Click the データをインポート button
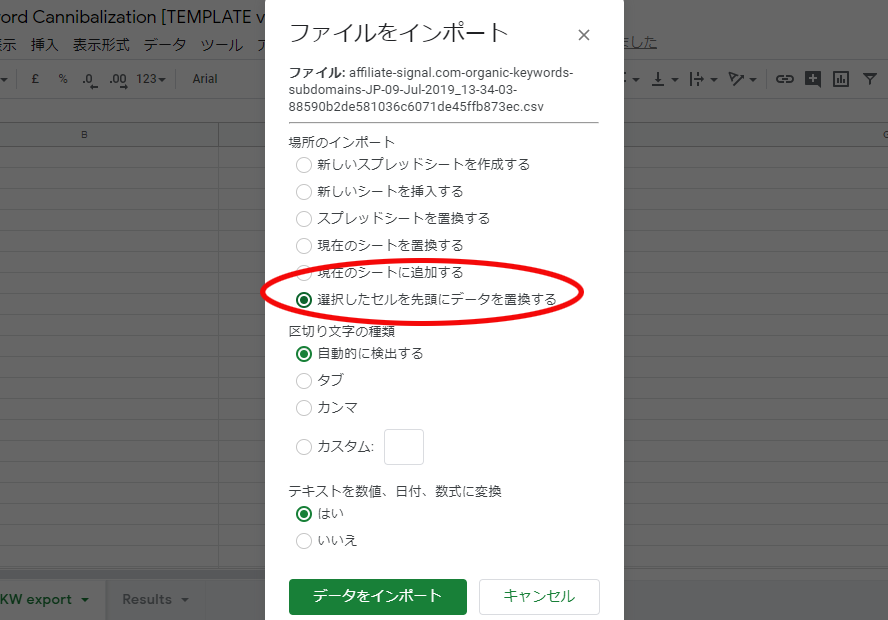This screenshot has height=620, width=888. coord(378,596)
